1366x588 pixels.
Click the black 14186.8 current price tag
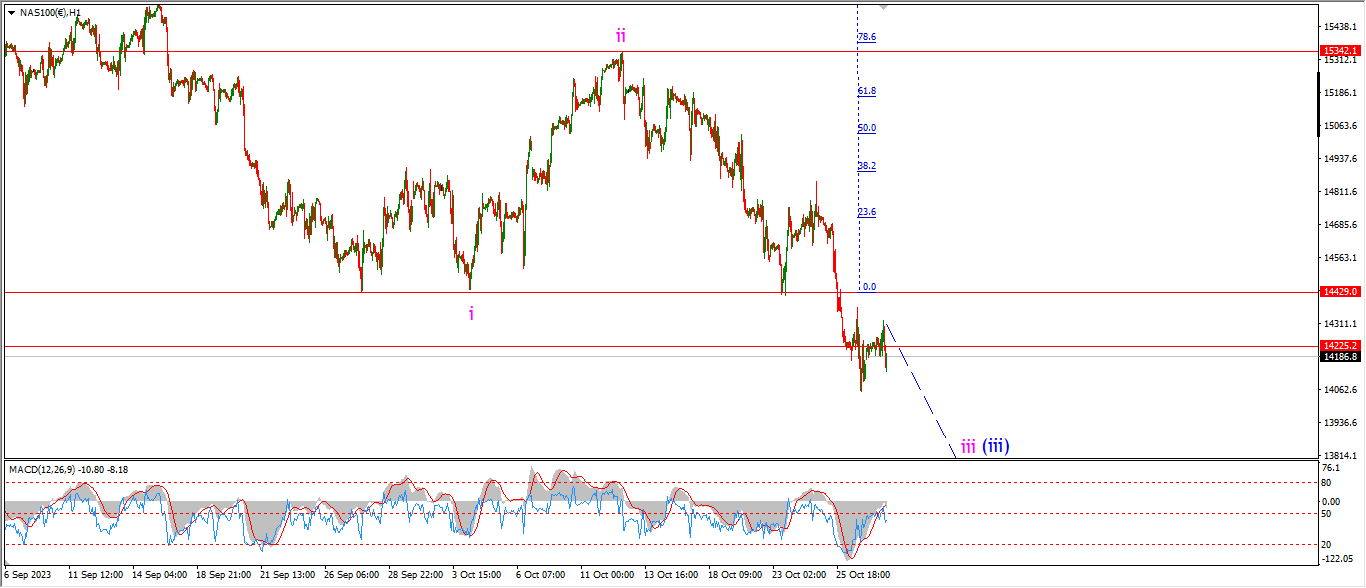click(1339, 356)
